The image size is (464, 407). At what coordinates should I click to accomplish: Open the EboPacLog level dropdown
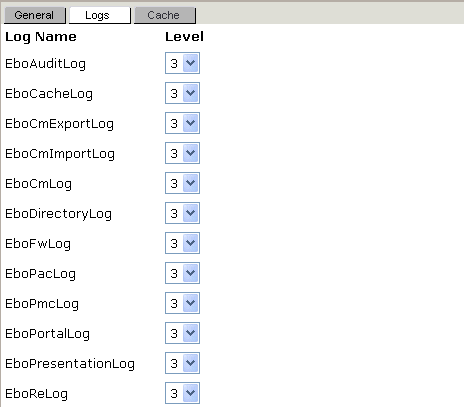(x=182, y=273)
